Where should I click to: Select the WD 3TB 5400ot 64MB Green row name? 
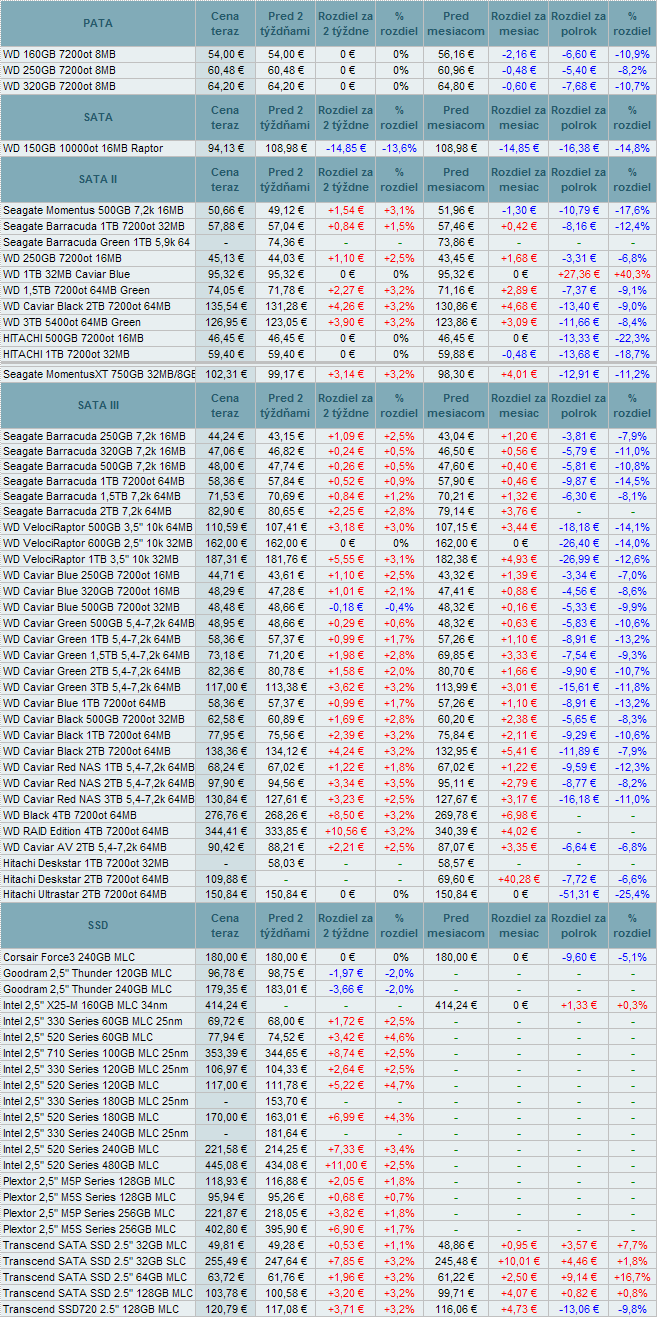72,322
